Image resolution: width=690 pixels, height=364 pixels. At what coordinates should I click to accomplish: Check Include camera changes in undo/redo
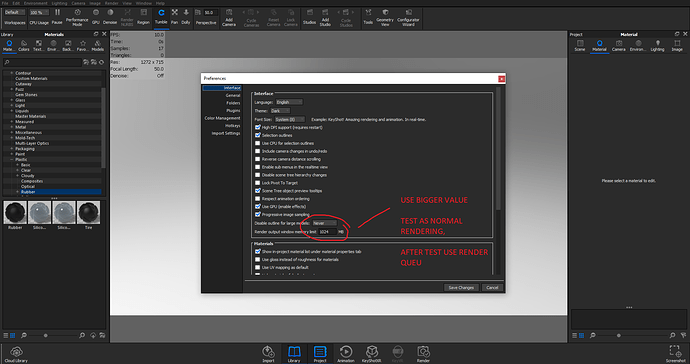click(258, 151)
